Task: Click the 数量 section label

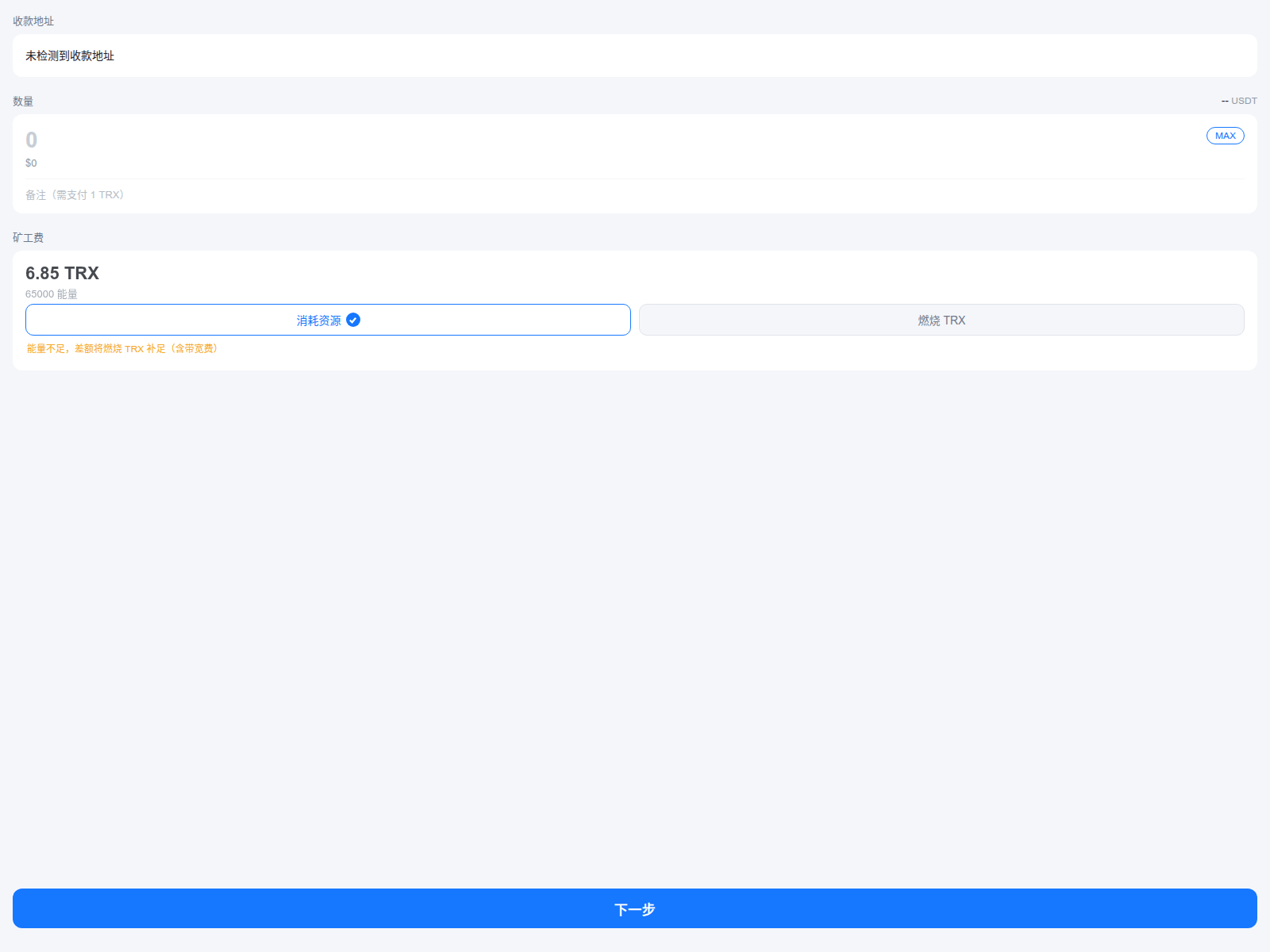Action: (x=23, y=101)
